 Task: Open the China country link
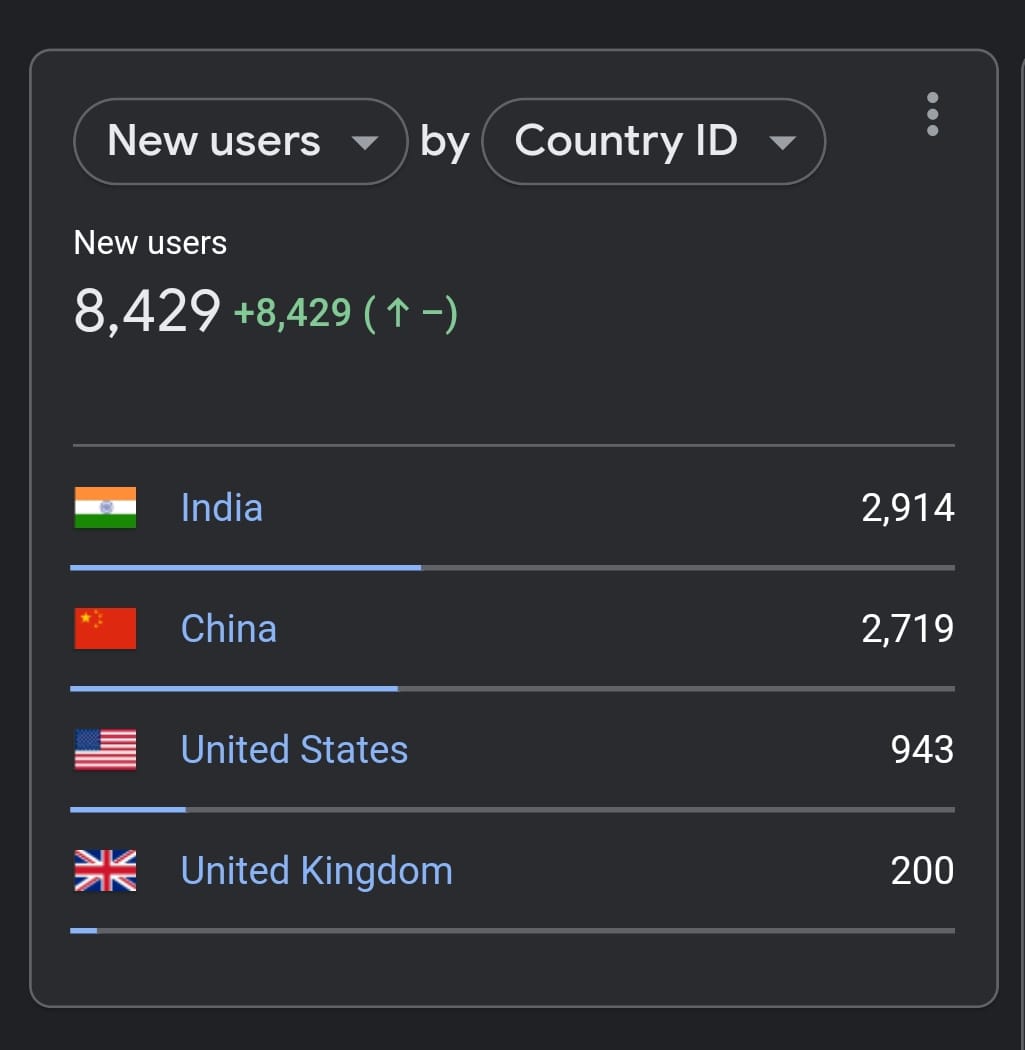[229, 629]
